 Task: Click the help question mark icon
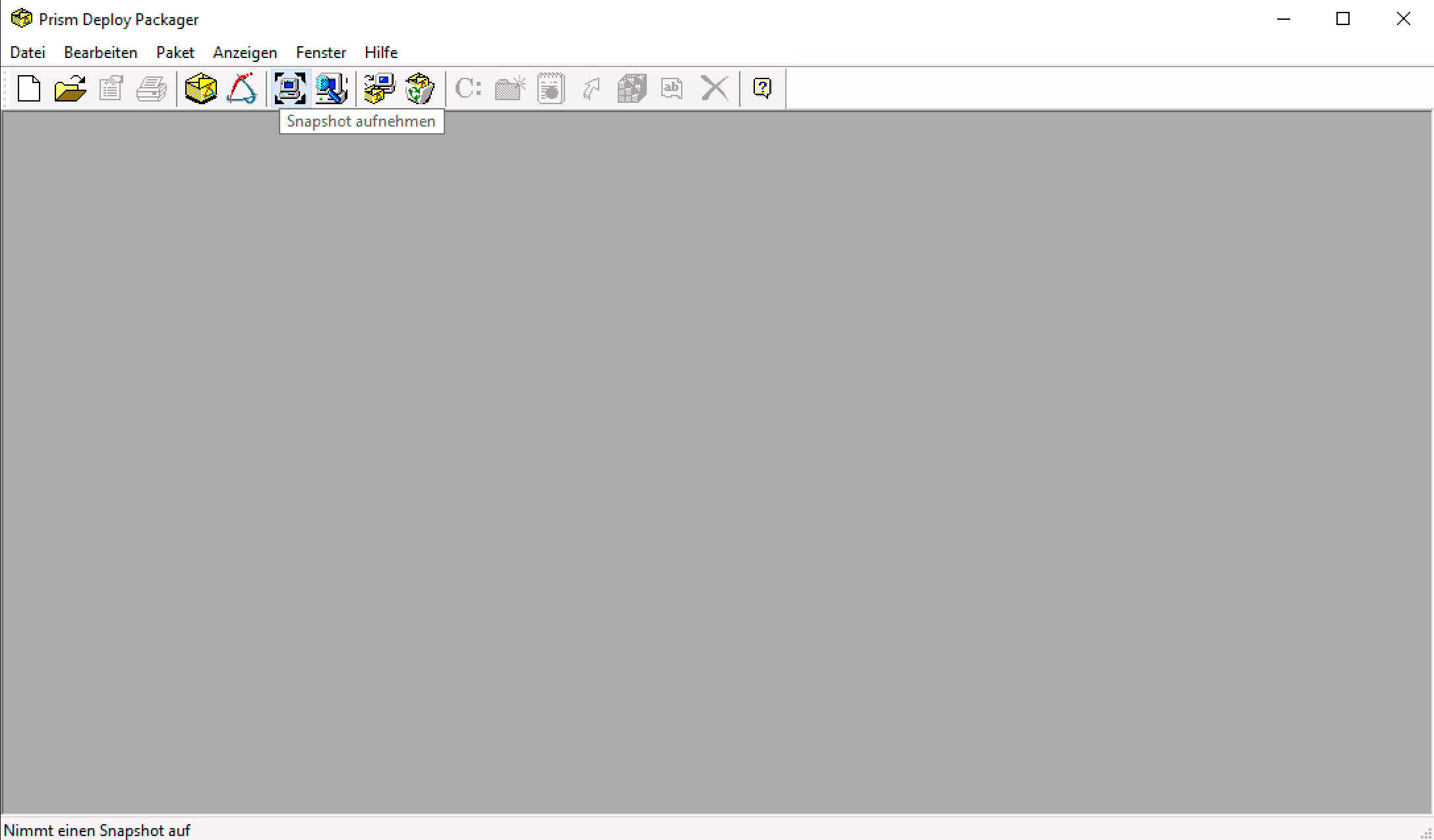(x=762, y=88)
